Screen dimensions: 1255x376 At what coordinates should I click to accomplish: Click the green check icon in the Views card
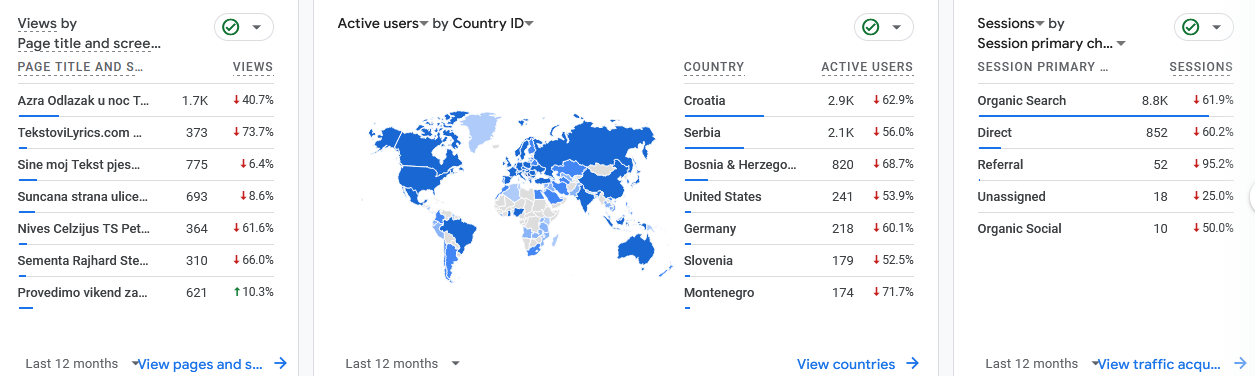point(231,27)
